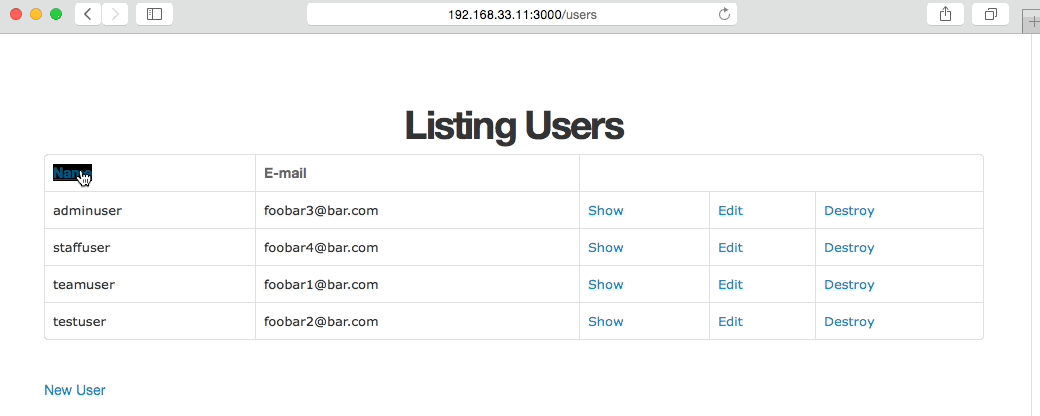Open the New User link
The width and height of the screenshot is (1040, 416).
[74, 390]
